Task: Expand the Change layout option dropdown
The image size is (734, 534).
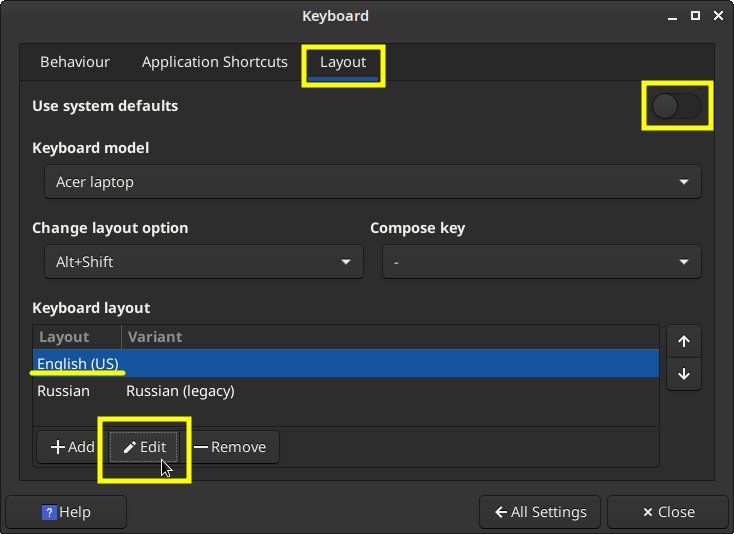Action: pos(203,262)
